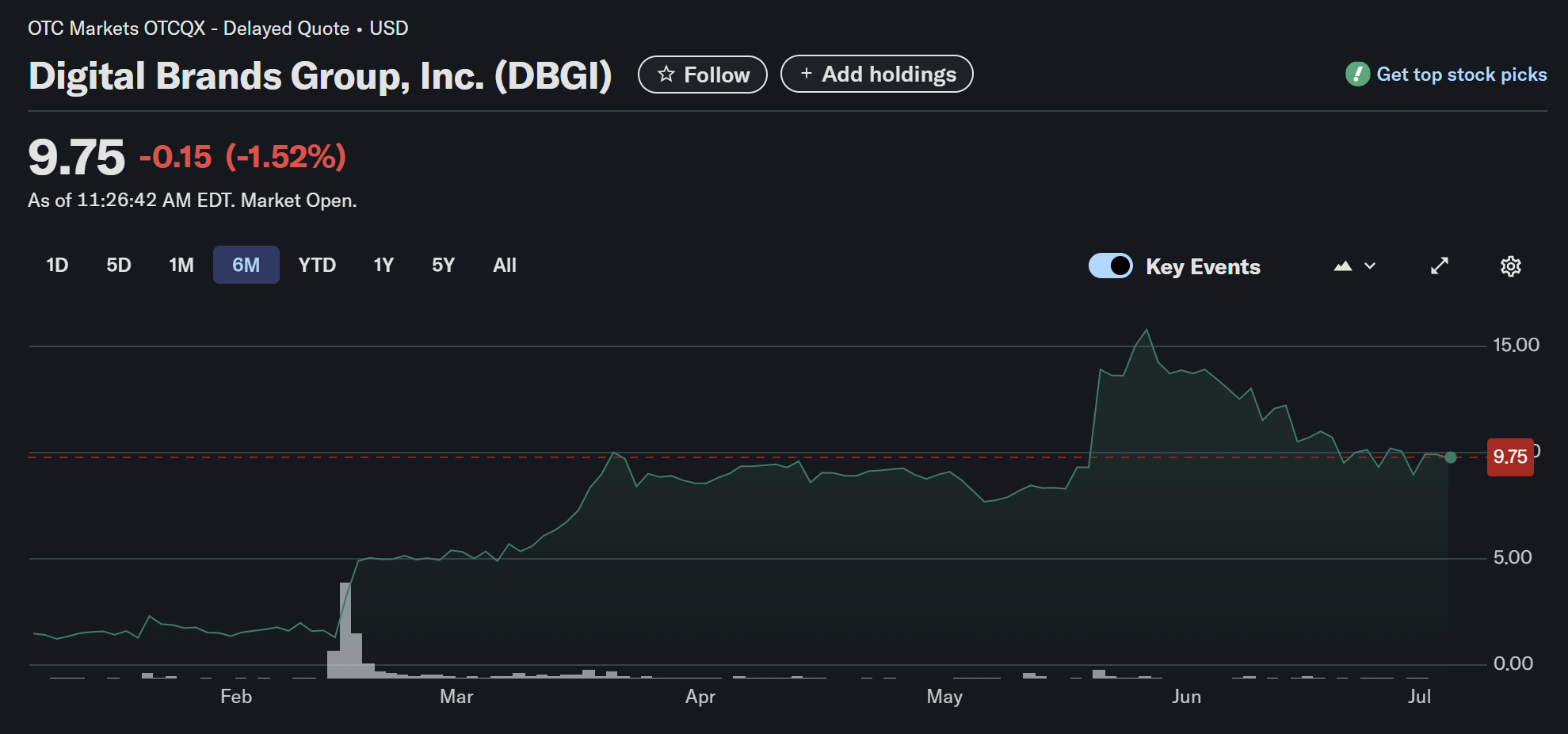Select the 1Y time range
The image size is (1568, 734).
pyautogui.click(x=383, y=265)
